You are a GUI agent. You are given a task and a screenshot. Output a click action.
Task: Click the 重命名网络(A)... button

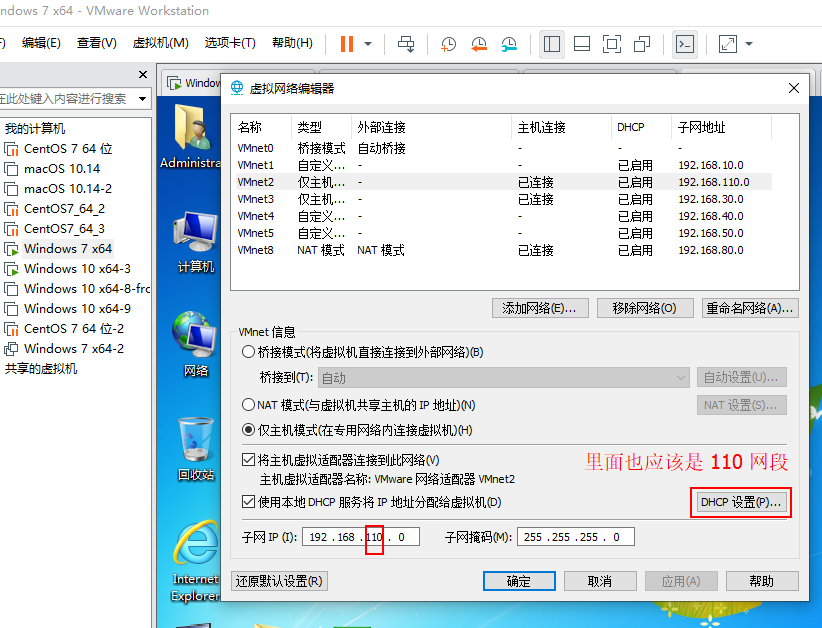click(750, 308)
